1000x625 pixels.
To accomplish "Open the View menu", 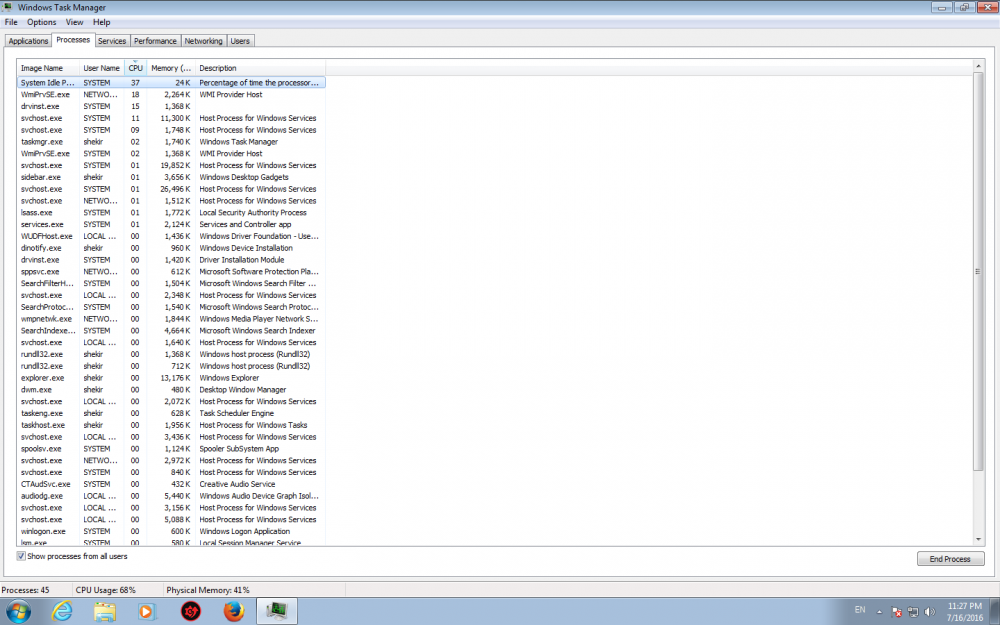I will 75,22.
